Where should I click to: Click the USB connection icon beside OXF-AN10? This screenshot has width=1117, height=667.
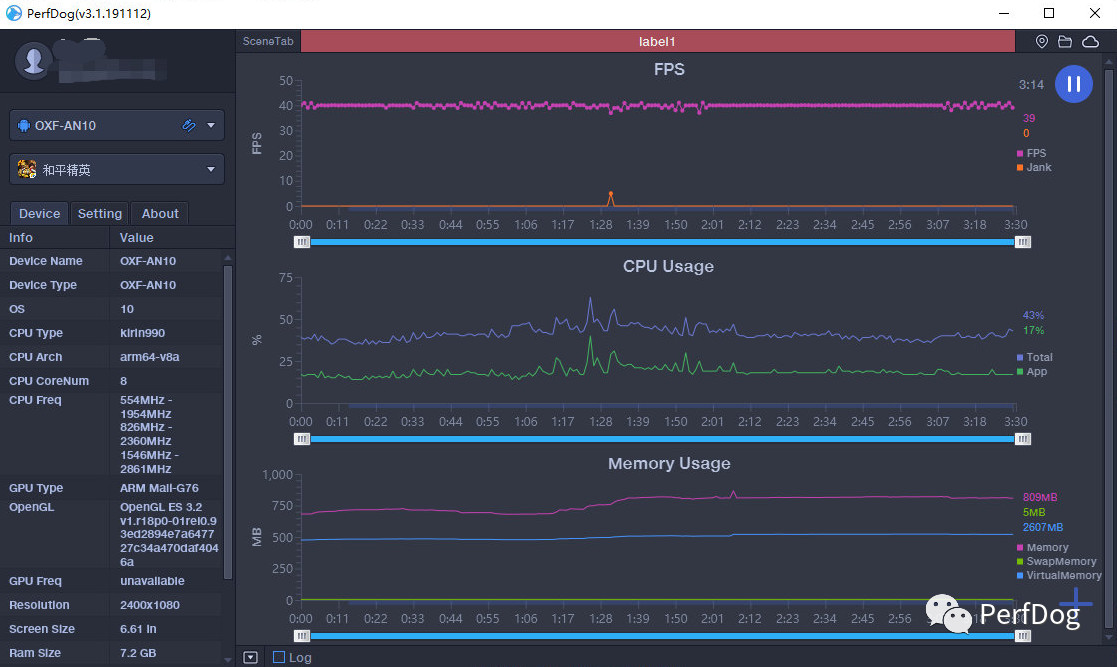(188, 126)
